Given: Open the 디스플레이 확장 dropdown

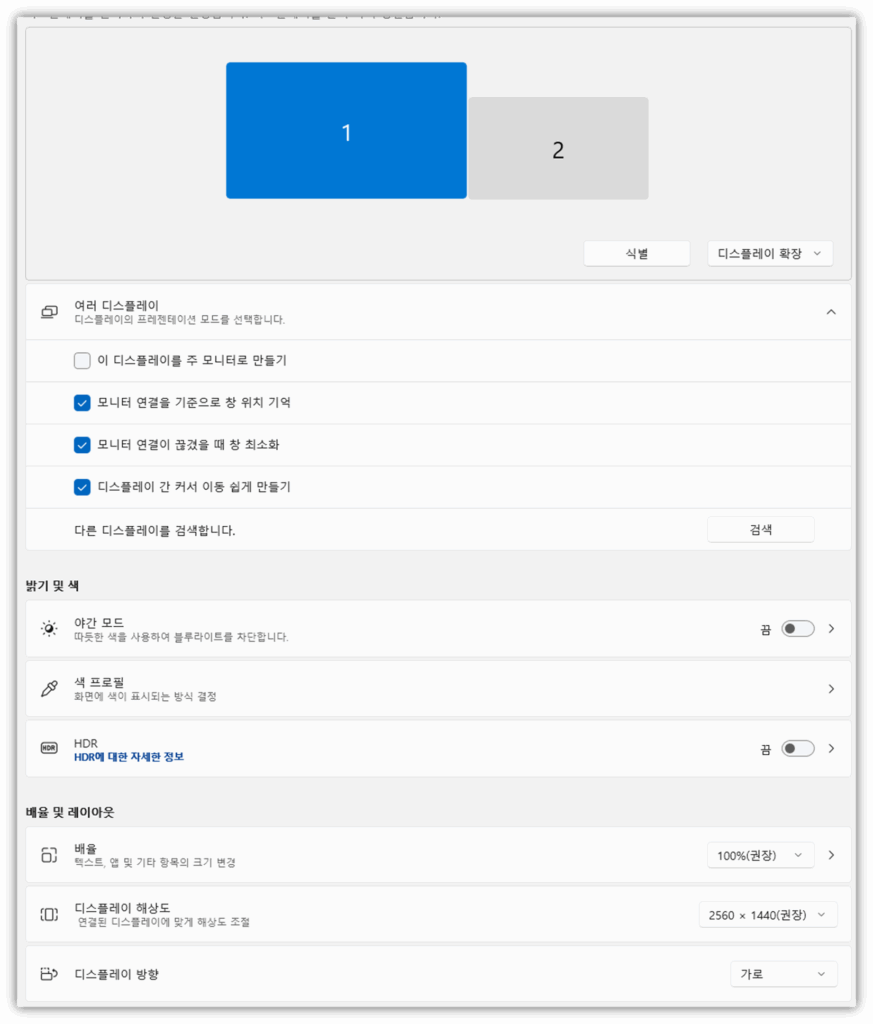Looking at the screenshot, I should pyautogui.click(x=769, y=253).
